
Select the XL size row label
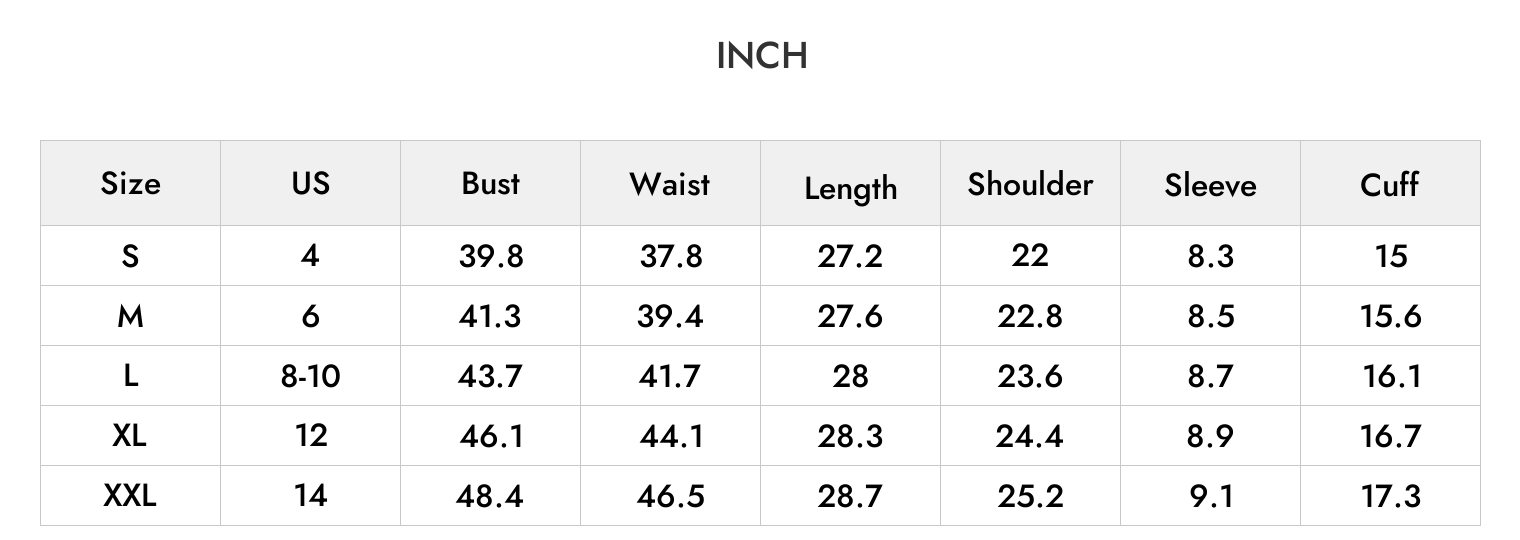130,436
